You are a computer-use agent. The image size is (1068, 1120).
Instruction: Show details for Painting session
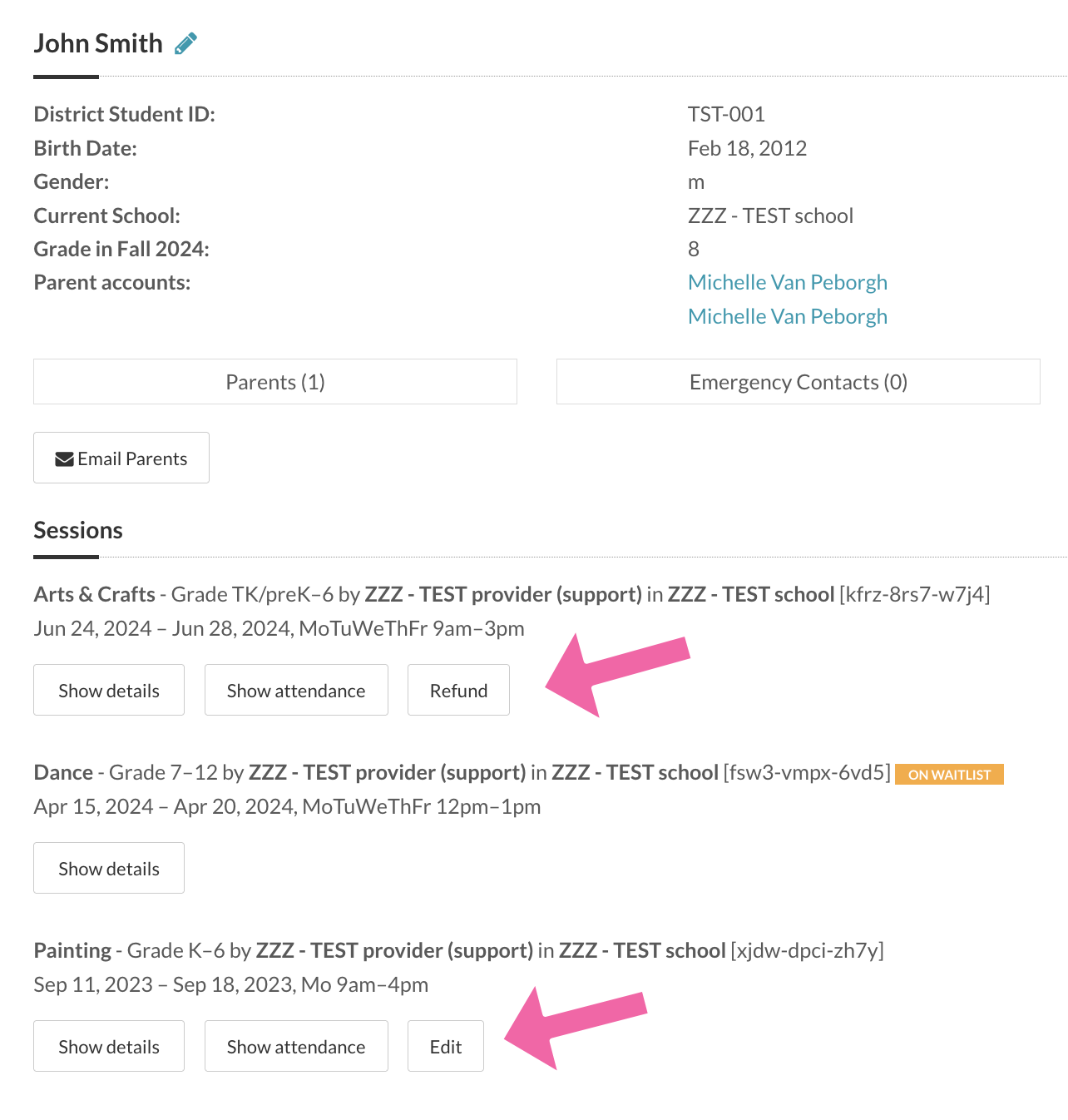click(x=109, y=1046)
